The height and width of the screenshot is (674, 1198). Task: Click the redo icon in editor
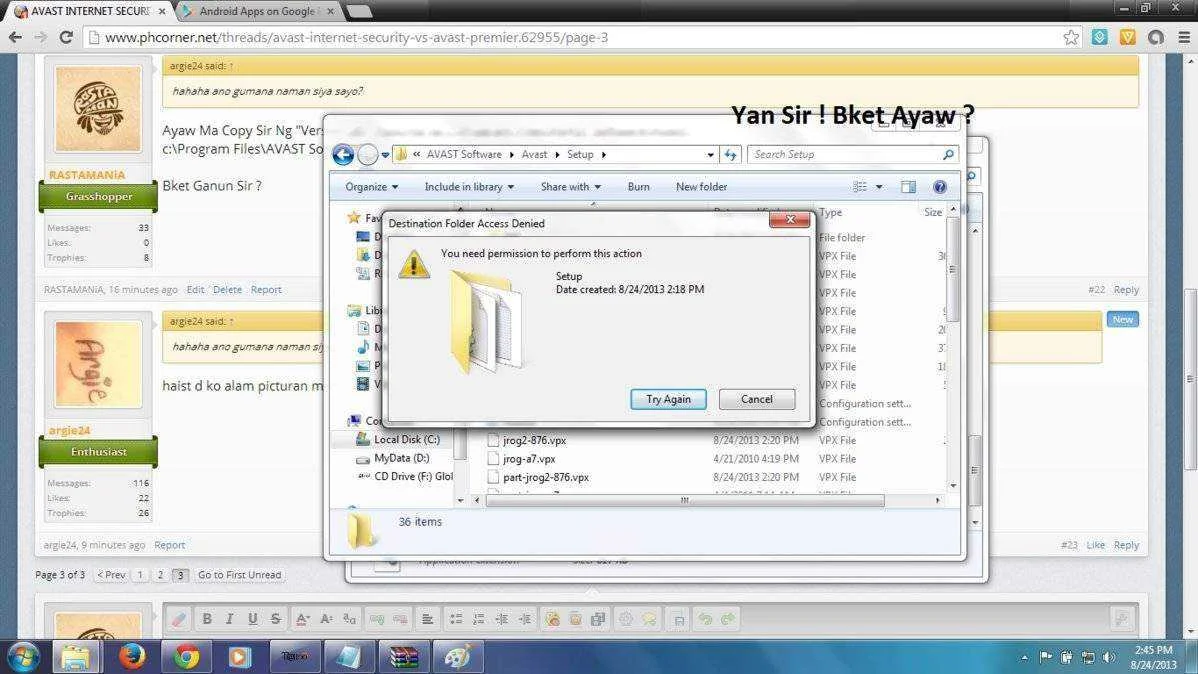point(727,619)
